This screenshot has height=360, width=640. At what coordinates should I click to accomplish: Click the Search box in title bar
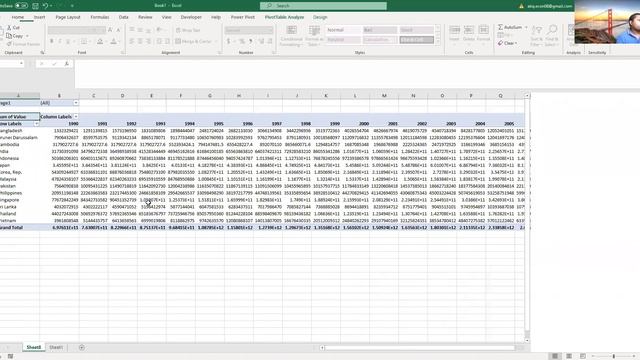323,6
